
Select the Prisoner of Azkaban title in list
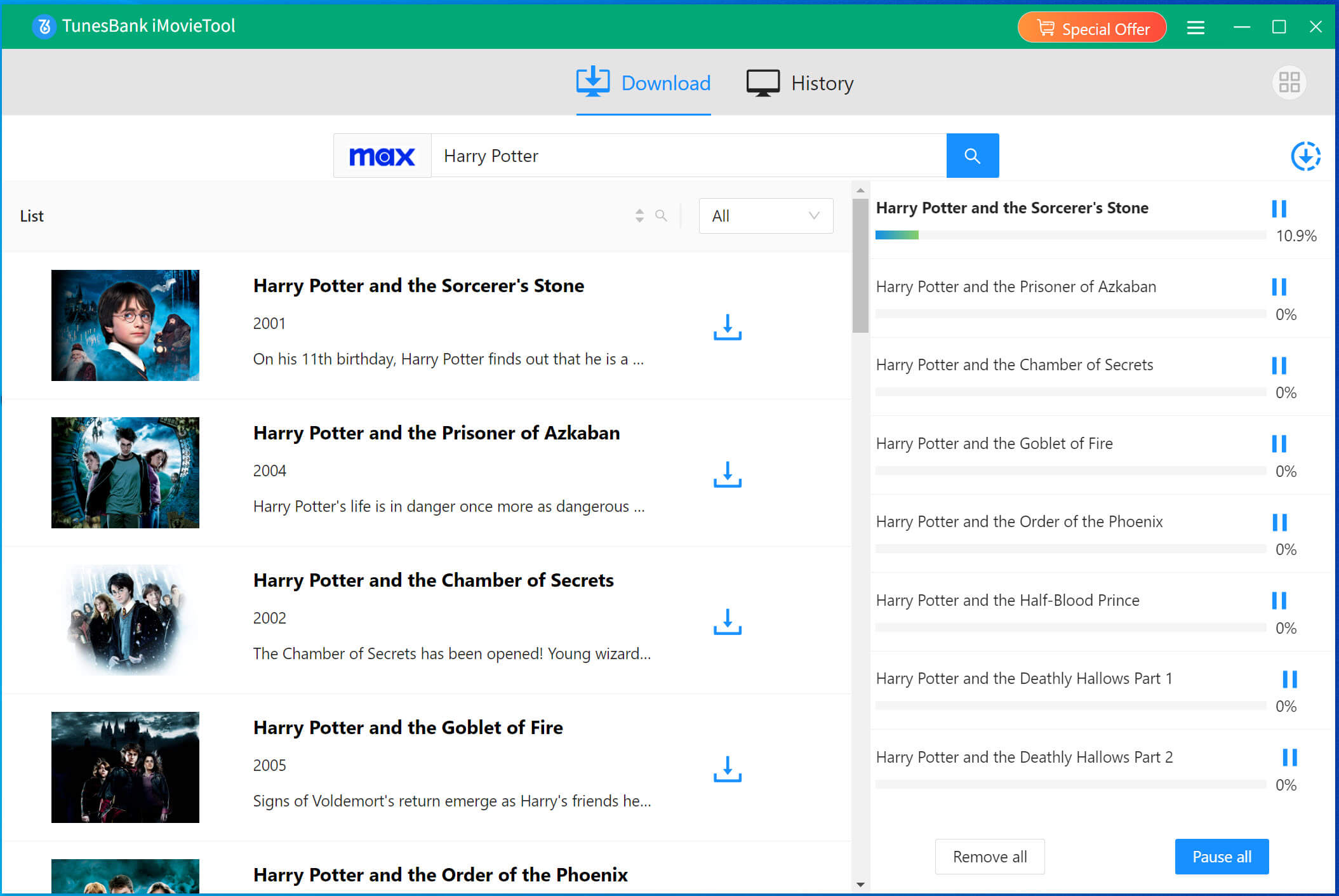[437, 433]
